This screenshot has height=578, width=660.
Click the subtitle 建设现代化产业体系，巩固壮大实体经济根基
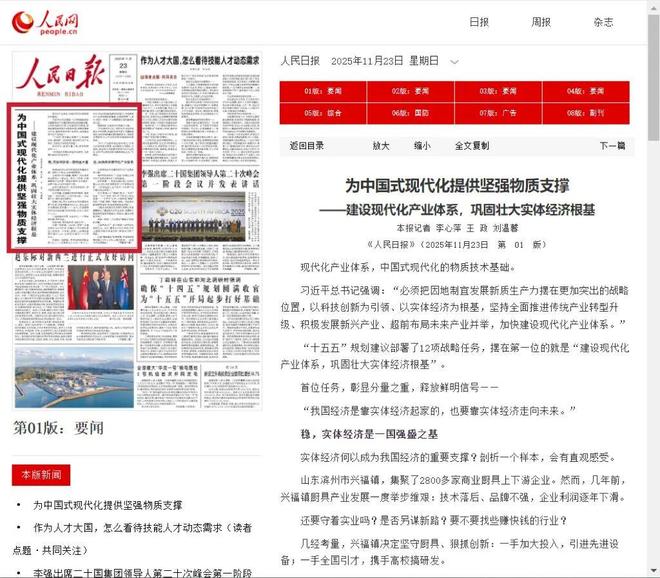click(457, 210)
